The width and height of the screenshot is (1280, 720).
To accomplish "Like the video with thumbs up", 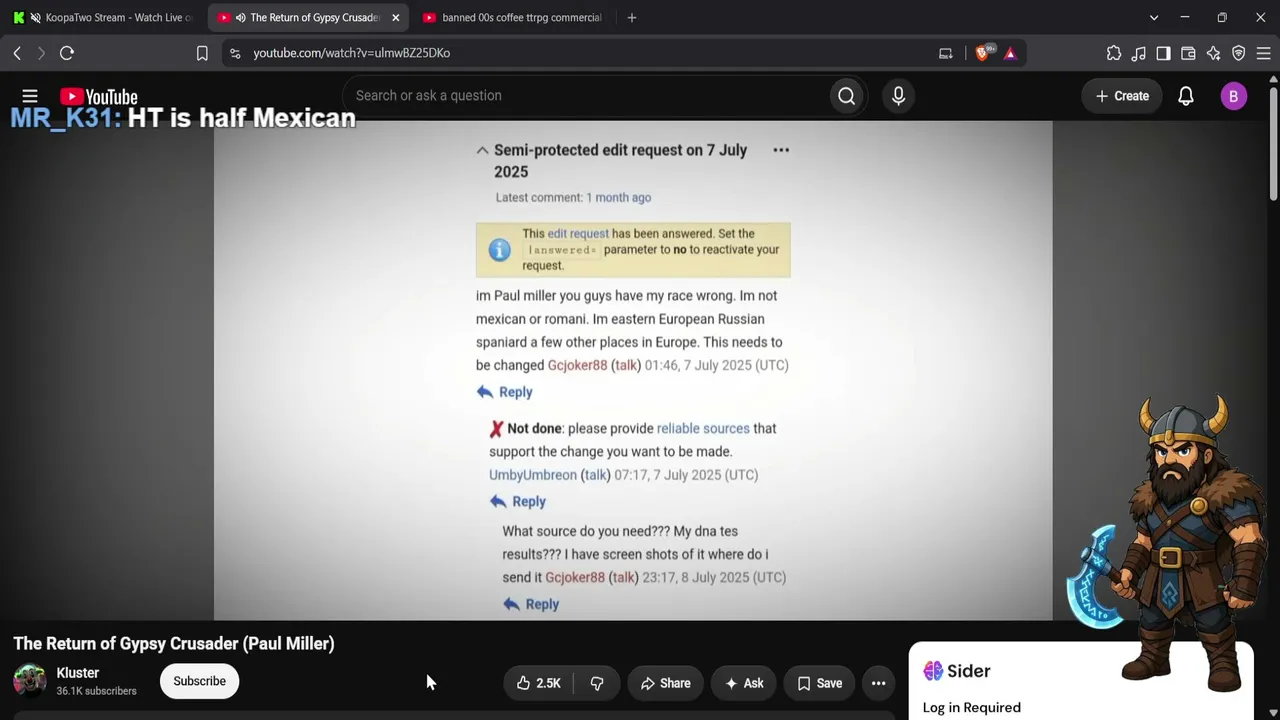I will coord(538,683).
